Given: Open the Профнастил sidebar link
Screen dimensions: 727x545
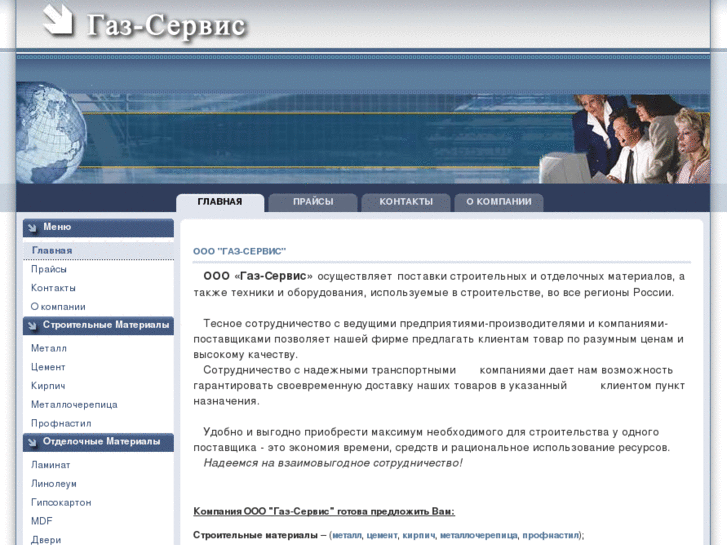Looking at the screenshot, I should coord(61,423).
